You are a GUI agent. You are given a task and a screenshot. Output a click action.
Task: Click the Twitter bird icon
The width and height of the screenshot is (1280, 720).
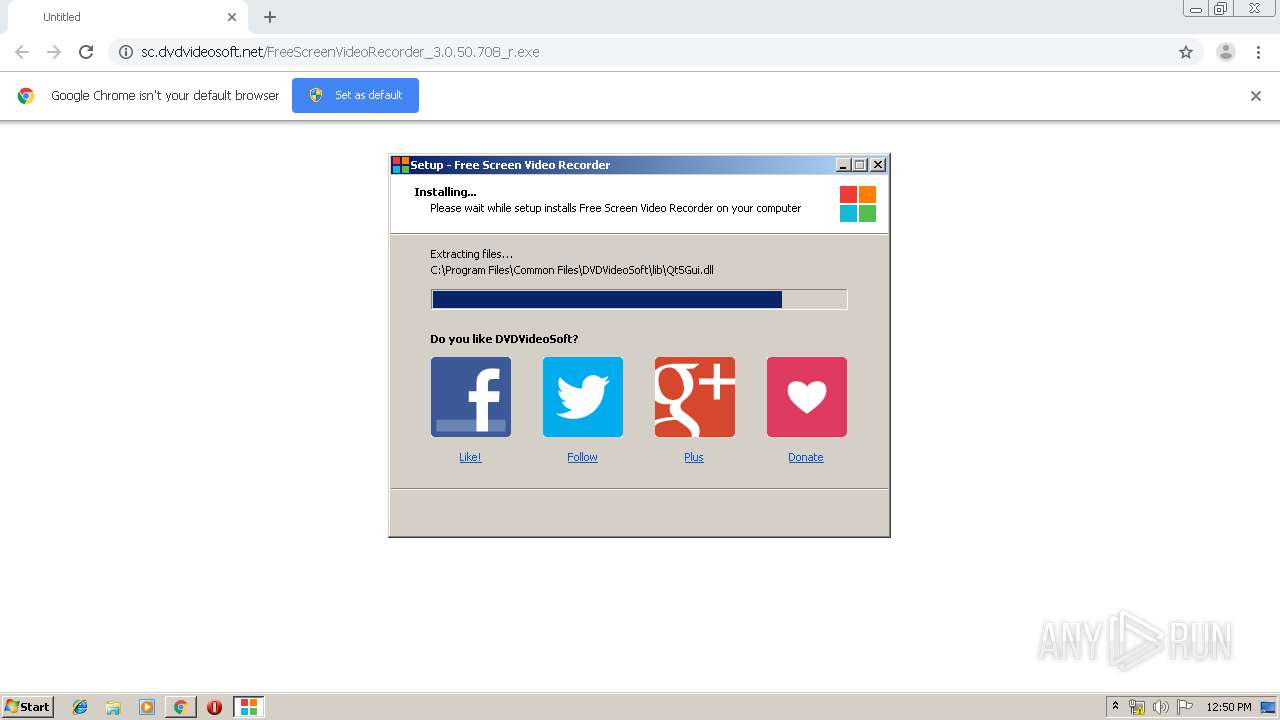pyautogui.click(x=583, y=397)
